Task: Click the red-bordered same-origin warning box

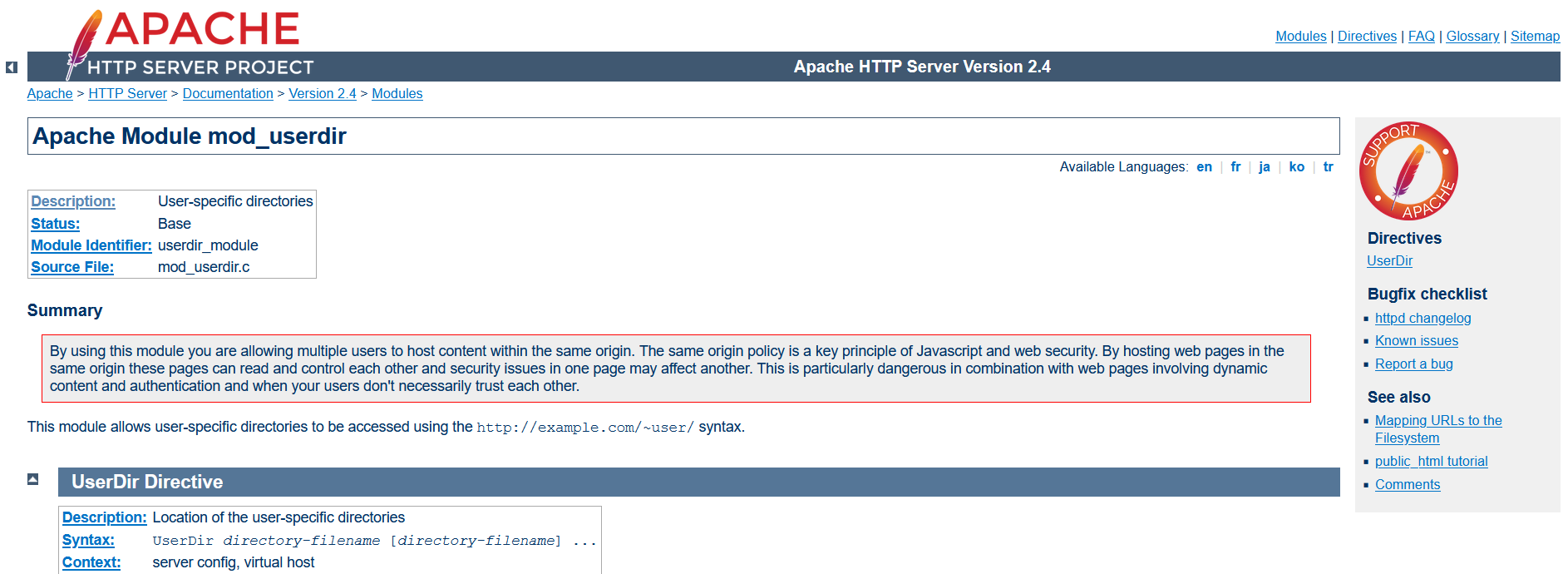Action: point(676,369)
